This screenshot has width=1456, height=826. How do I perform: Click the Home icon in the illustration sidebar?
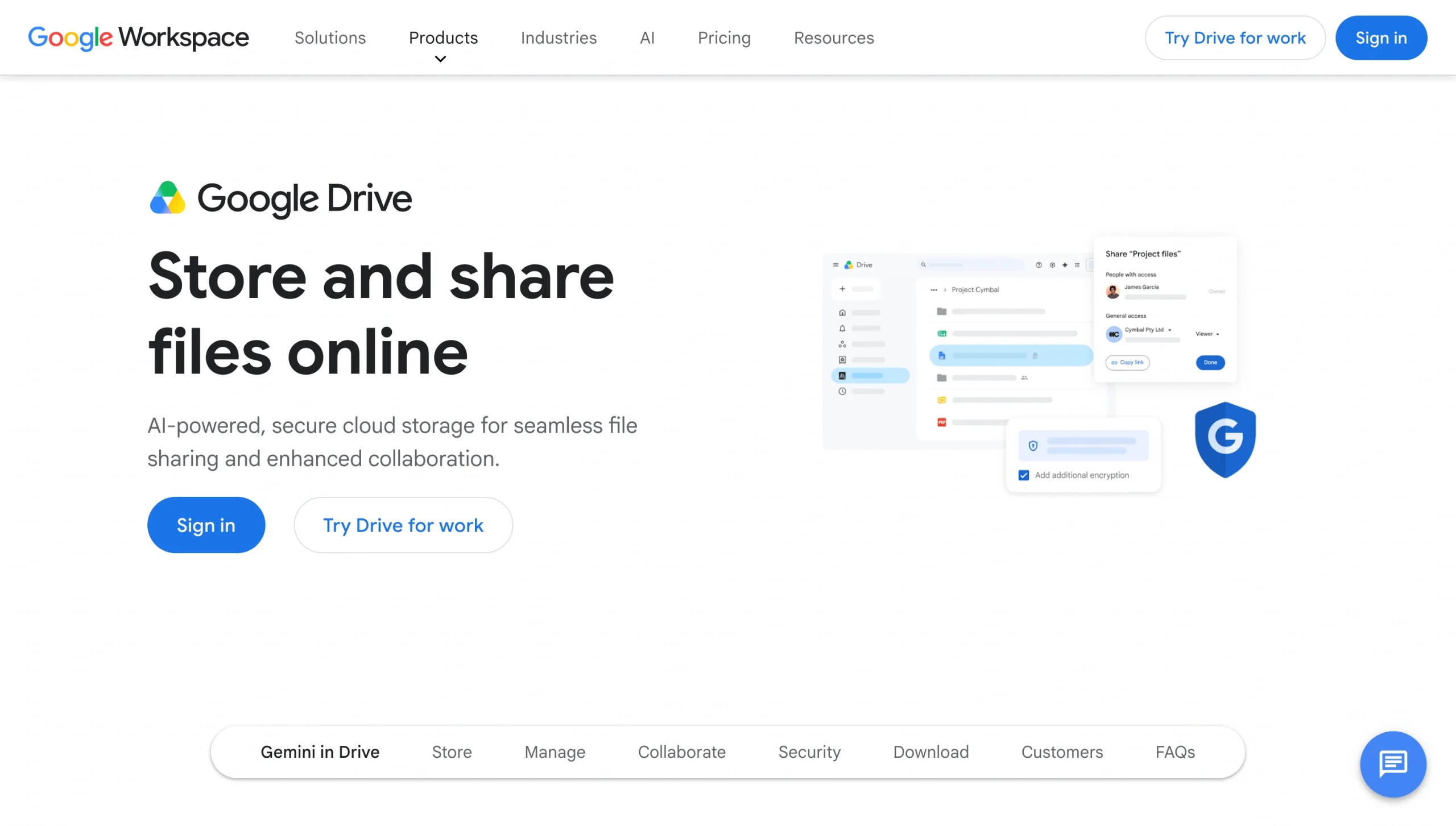click(x=842, y=313)
